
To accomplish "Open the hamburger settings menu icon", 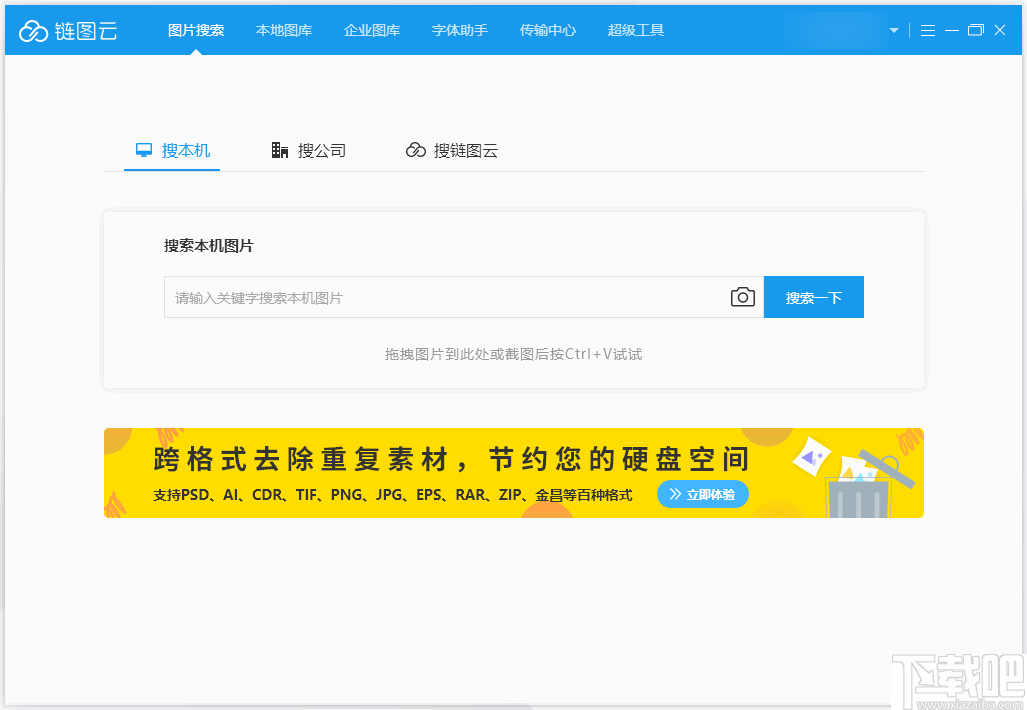I will (x=928, y=30).
